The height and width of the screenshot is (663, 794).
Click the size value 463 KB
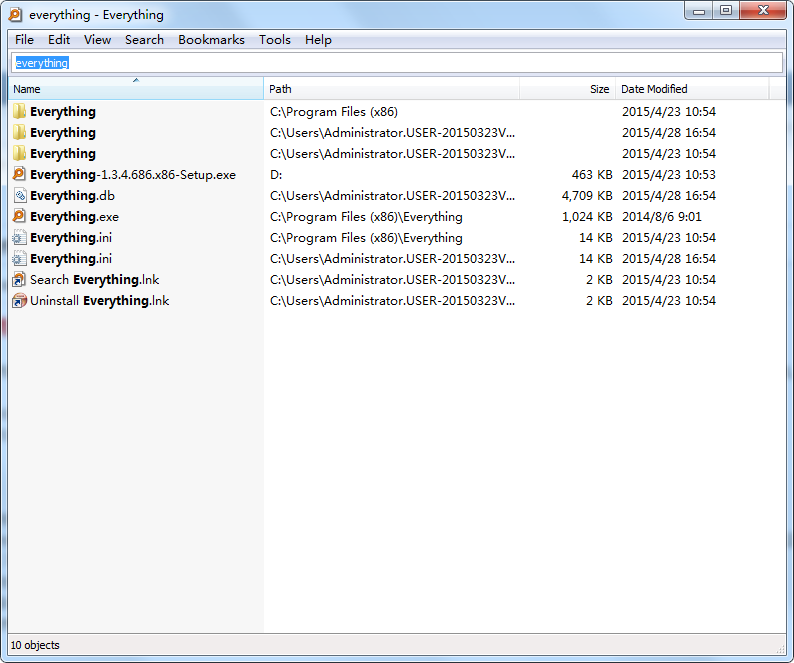coord(592,175)
